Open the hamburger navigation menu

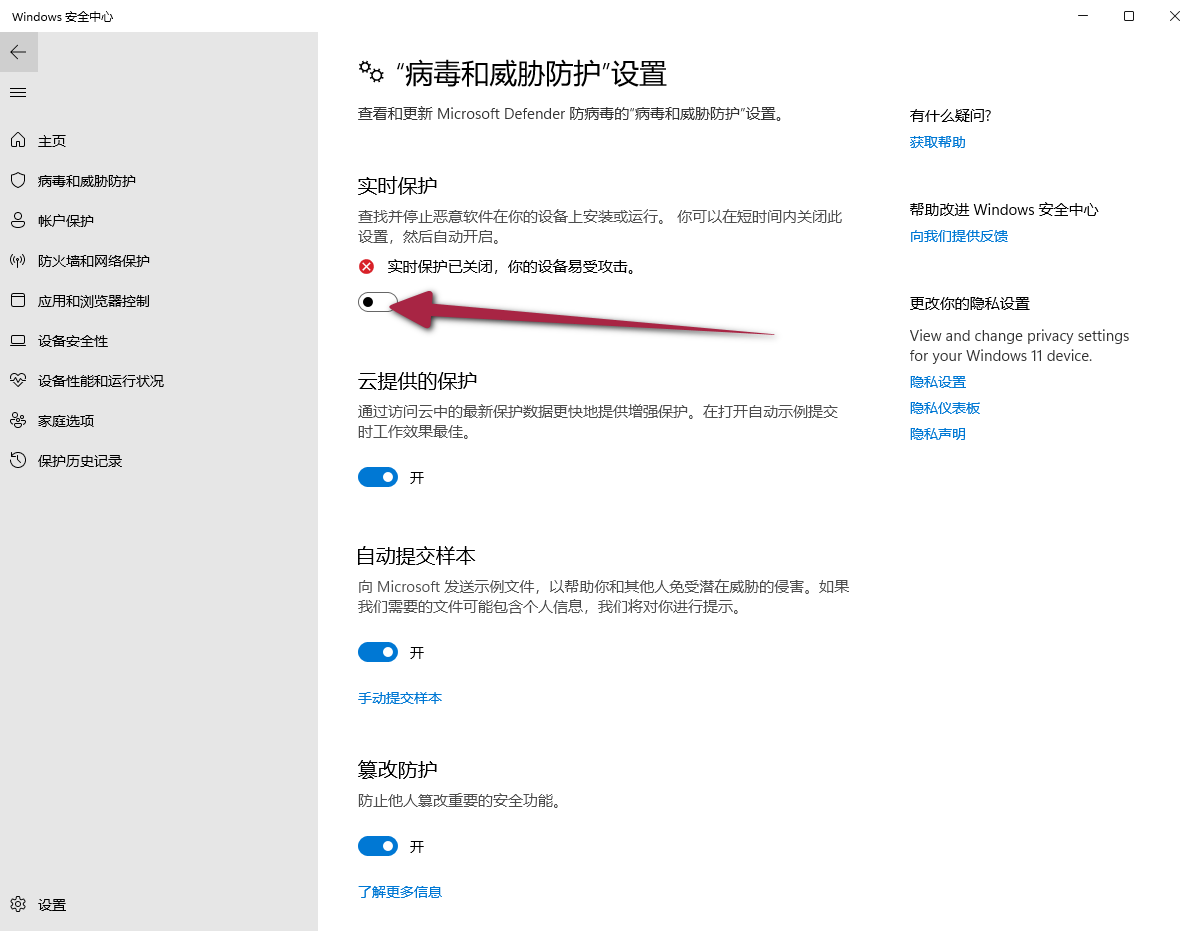(18, 93)
